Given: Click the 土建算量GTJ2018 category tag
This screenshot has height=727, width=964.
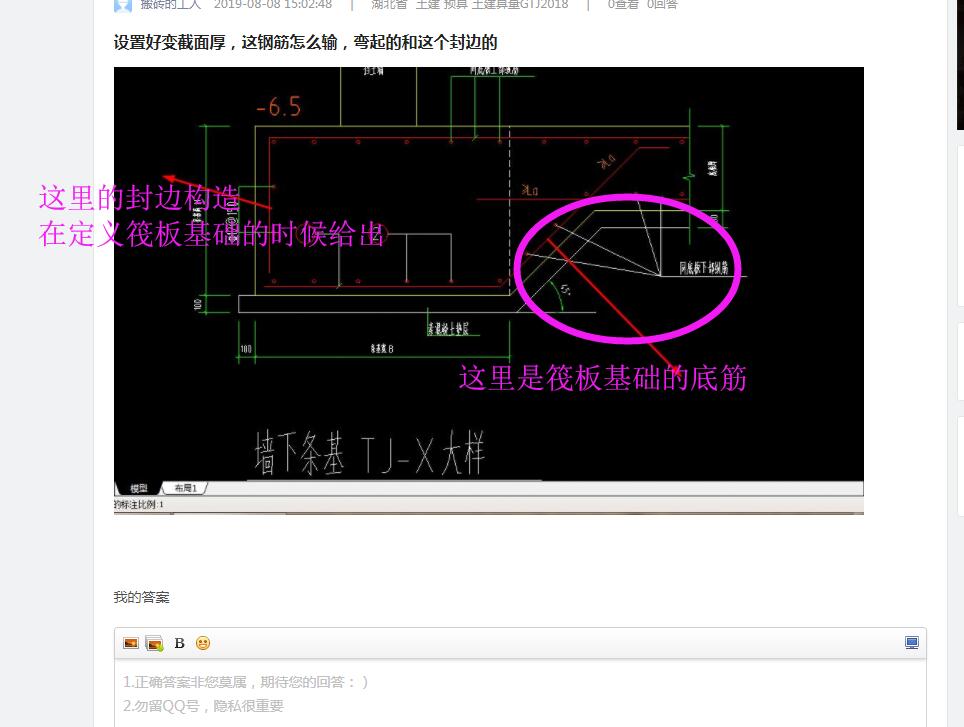Looking at the screenshot, I should [520, 5].
